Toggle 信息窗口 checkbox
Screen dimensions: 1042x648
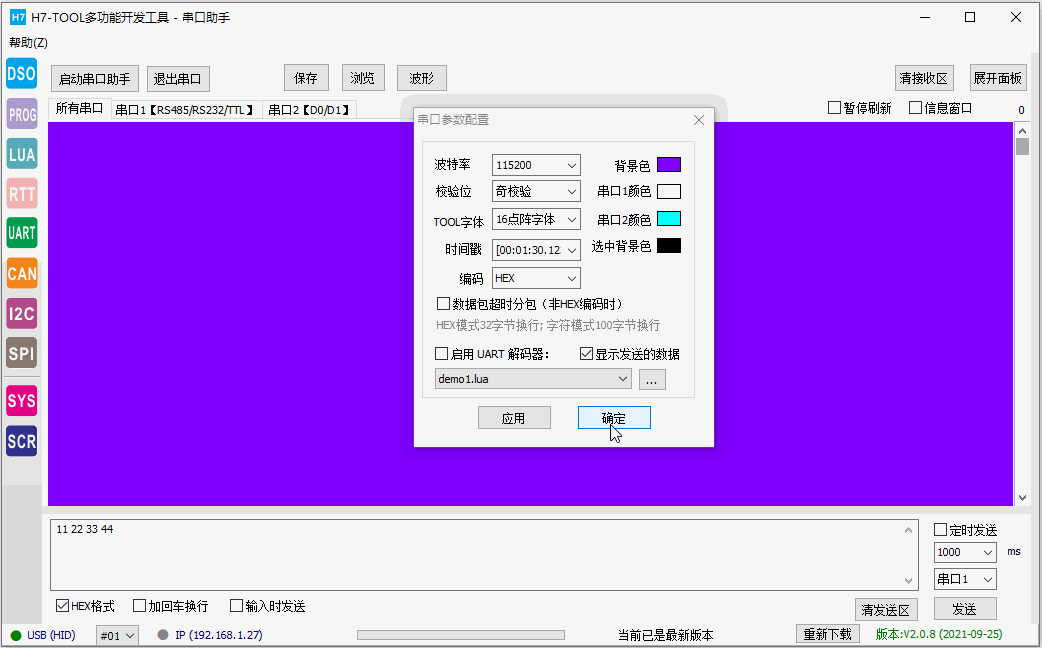coord(916,108)
